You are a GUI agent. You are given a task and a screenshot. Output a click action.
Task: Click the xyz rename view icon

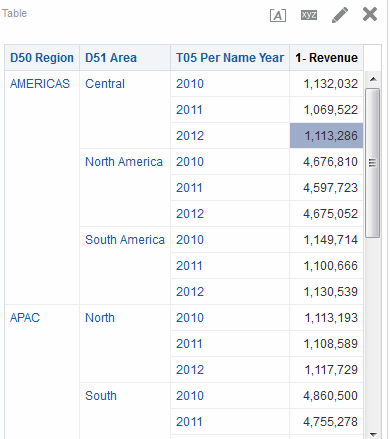[309, 15]
